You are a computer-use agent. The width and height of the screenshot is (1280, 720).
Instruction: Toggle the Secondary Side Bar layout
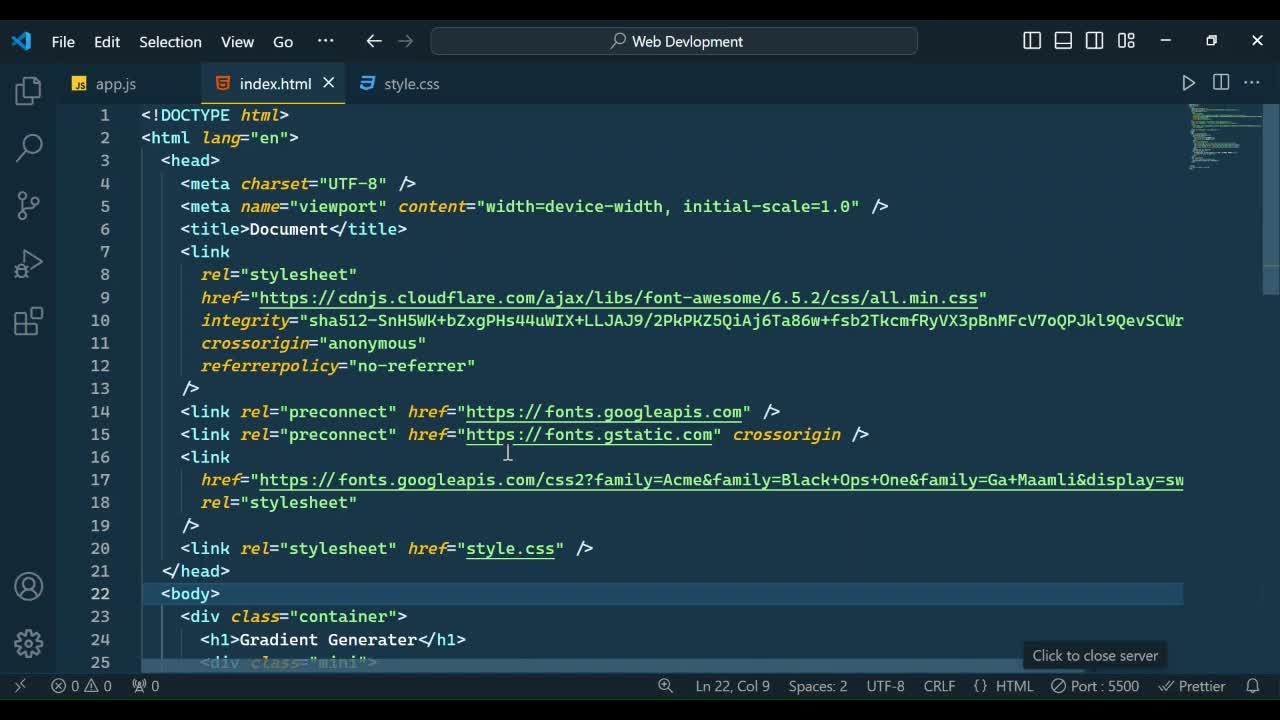(x=1095, y=41)
